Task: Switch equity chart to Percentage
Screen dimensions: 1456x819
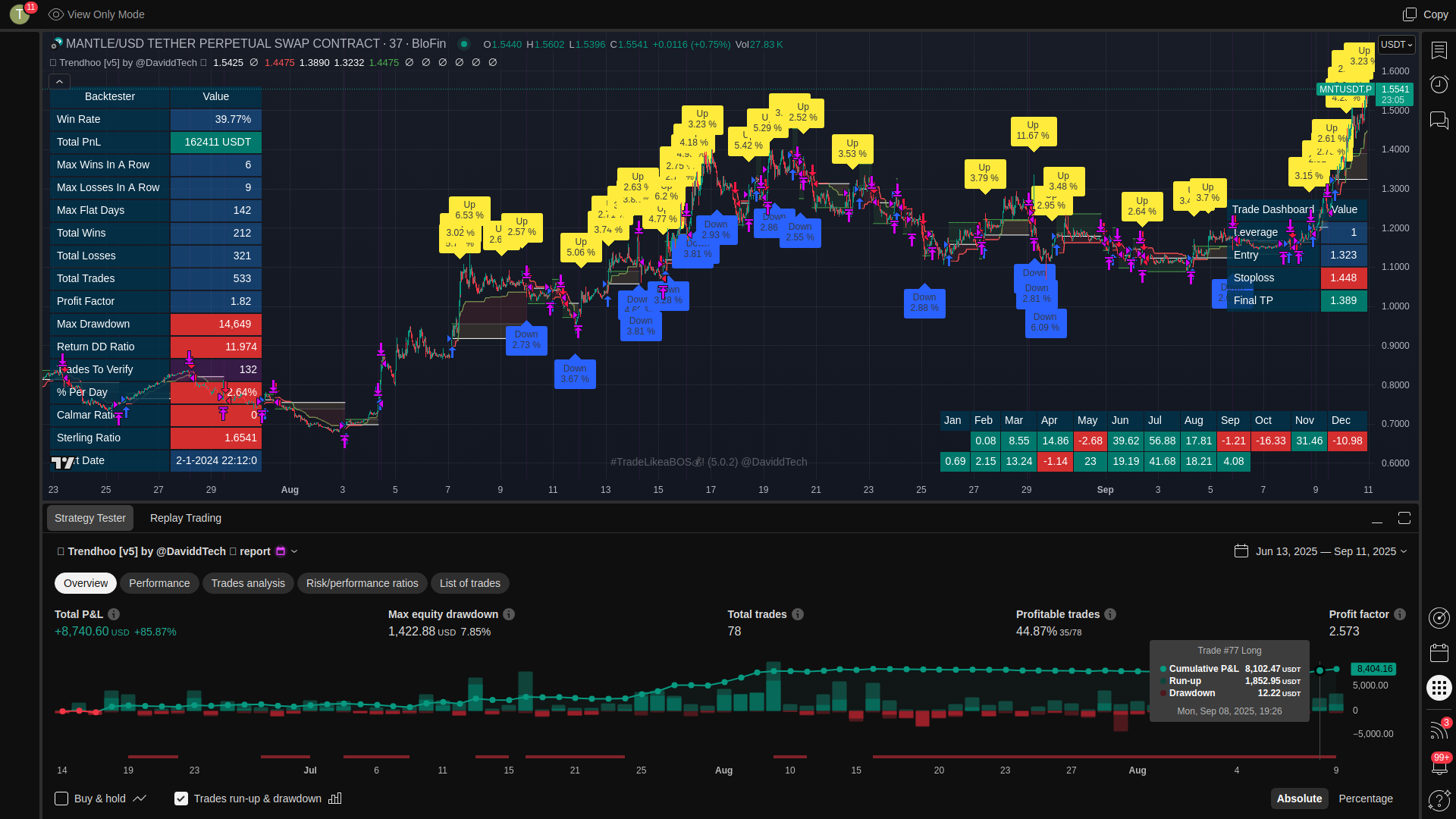Action: click(x=1366, y=799)
